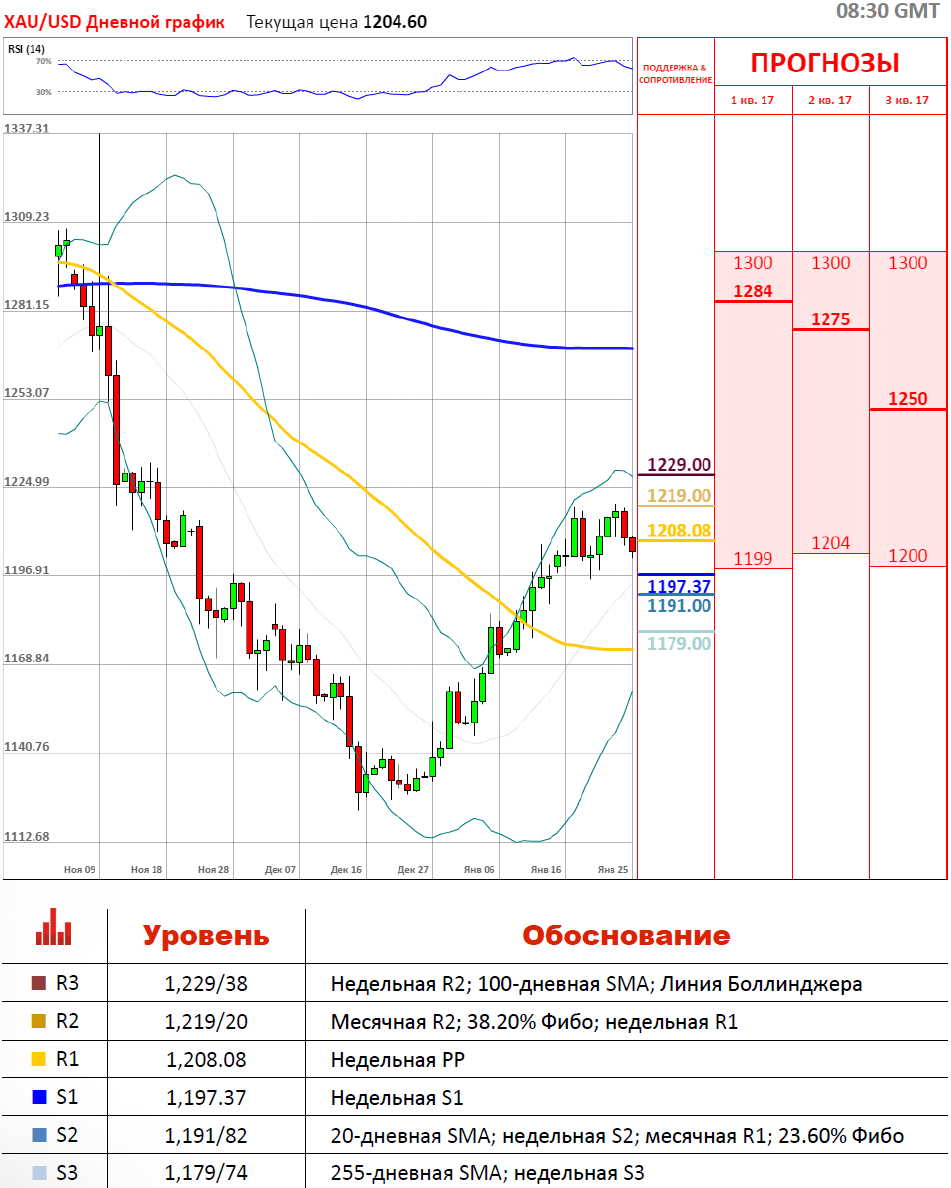The image size is (951, 1188).
Task: Select the Янв 25 date marker
Action: 612,870
